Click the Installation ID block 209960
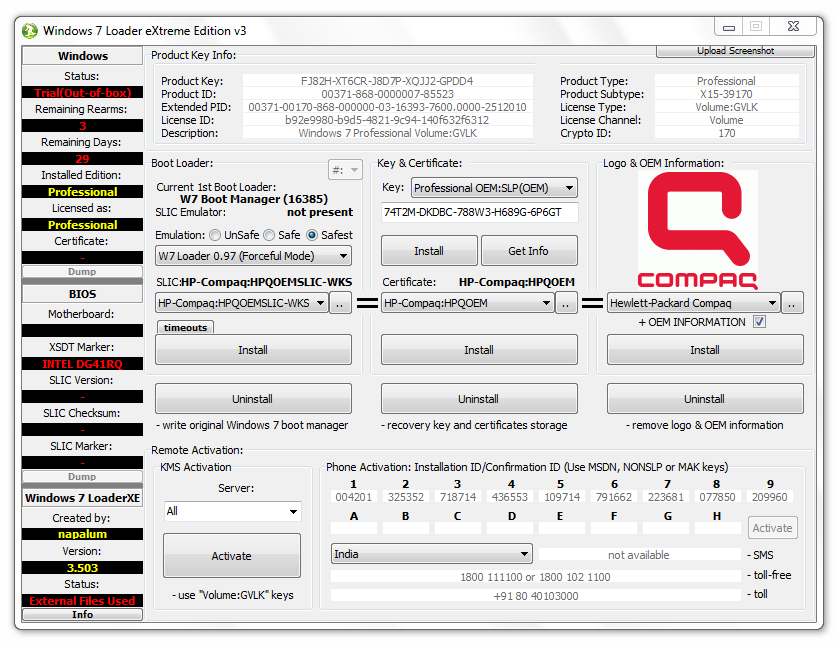The height and width of the screenshot is (648, 837). (770, 497)
